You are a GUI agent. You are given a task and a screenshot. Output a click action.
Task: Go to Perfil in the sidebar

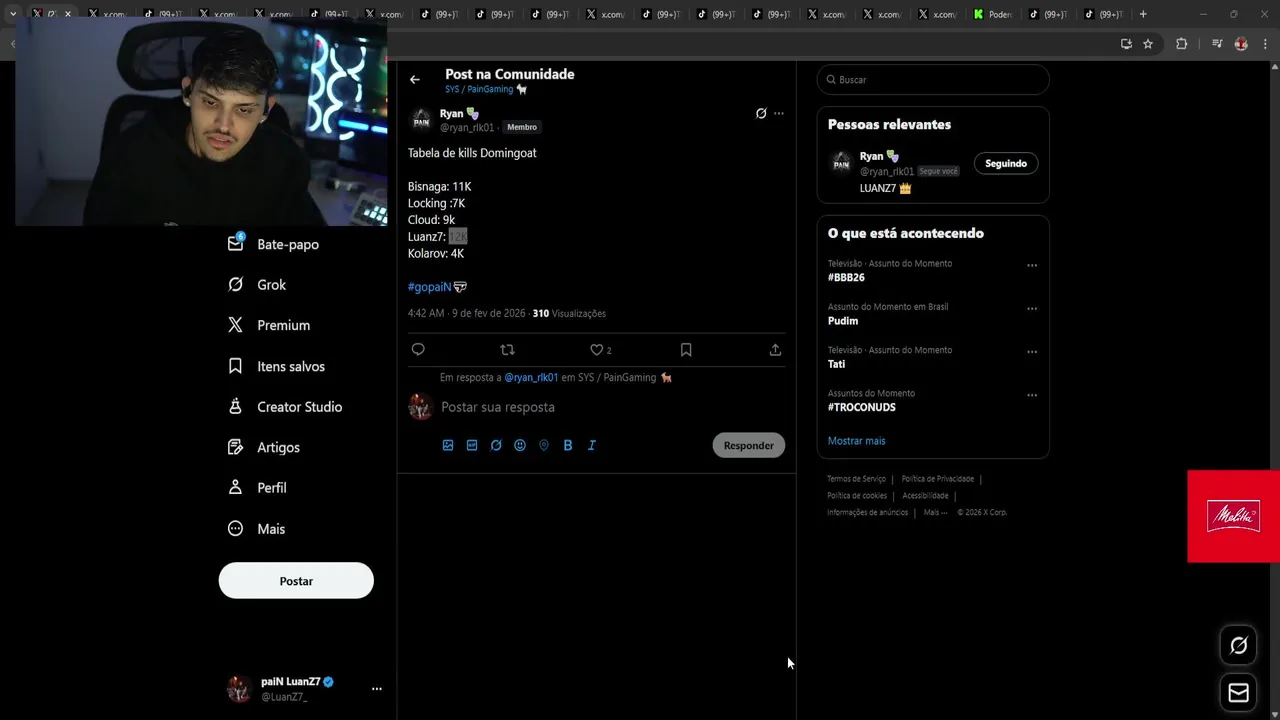coord(257,488)
